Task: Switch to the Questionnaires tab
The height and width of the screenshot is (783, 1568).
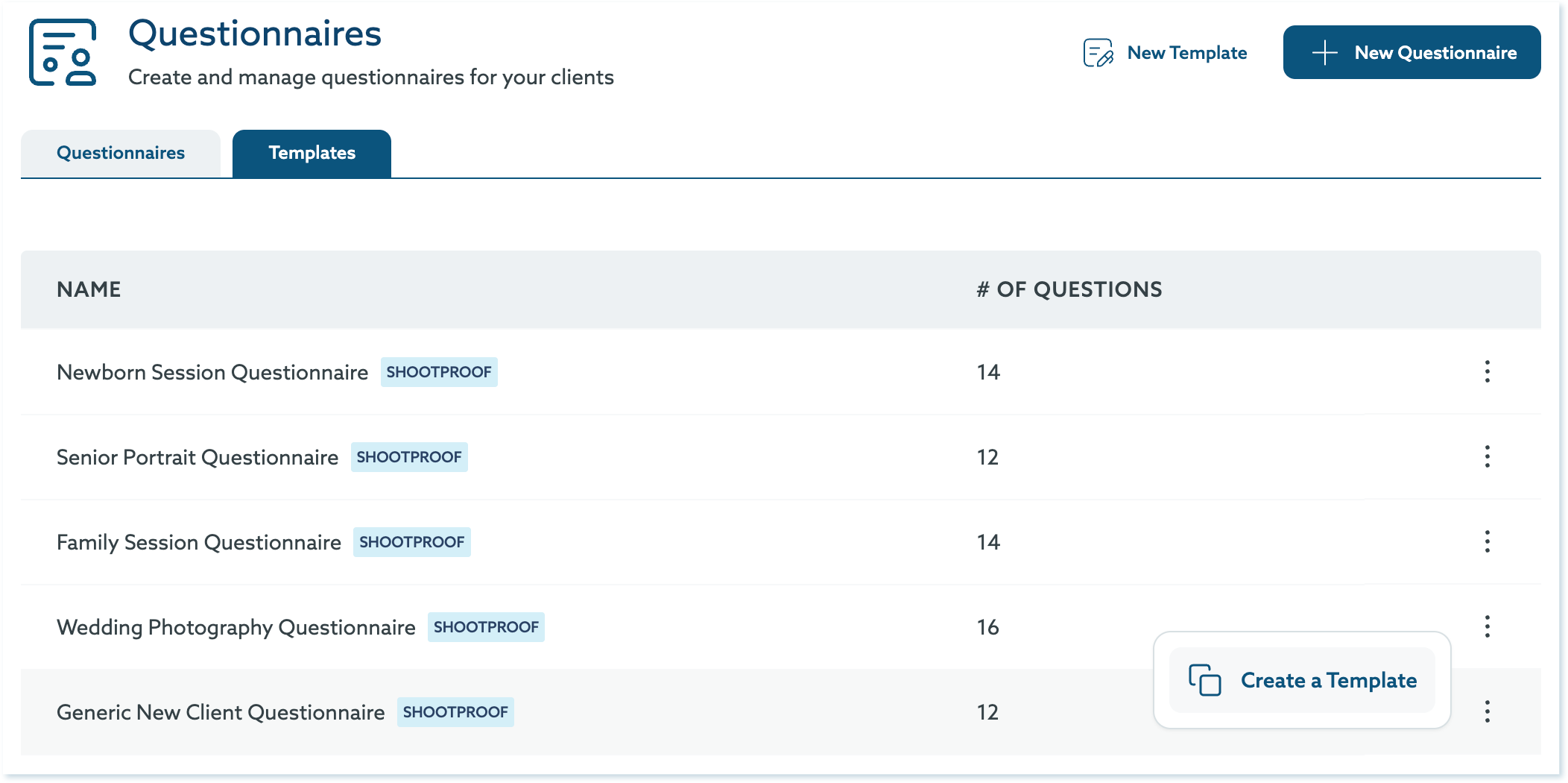Action: [x=121, y=153]
